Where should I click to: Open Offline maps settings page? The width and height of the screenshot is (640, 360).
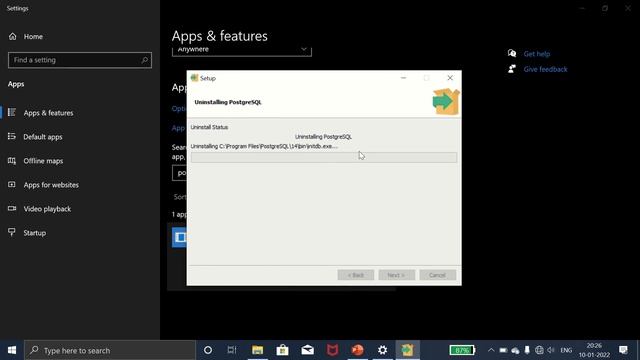point(43,161)
